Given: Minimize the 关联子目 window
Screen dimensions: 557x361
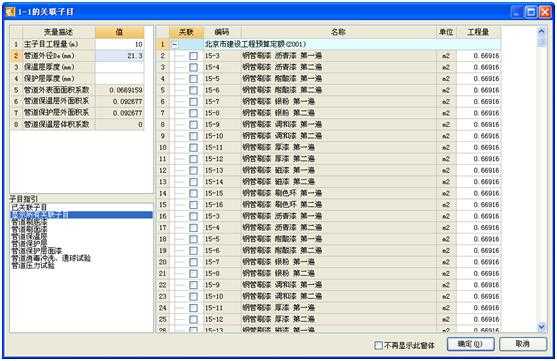Looking at the screenshot, I should pos(518,12).
